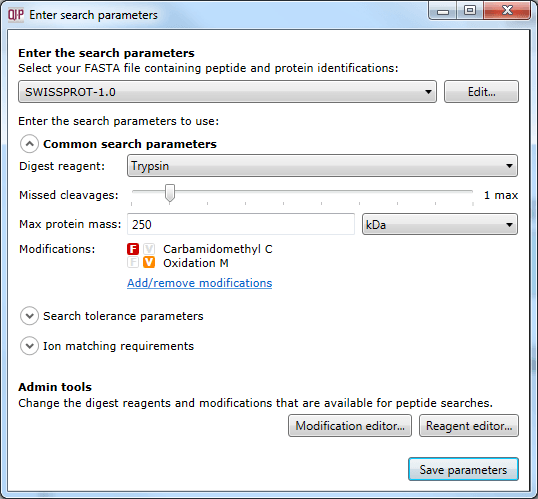Close the Enter search parameters window
Image resolution: width=538 pixels, height=499 pixels.
click(x=507, y=10)
